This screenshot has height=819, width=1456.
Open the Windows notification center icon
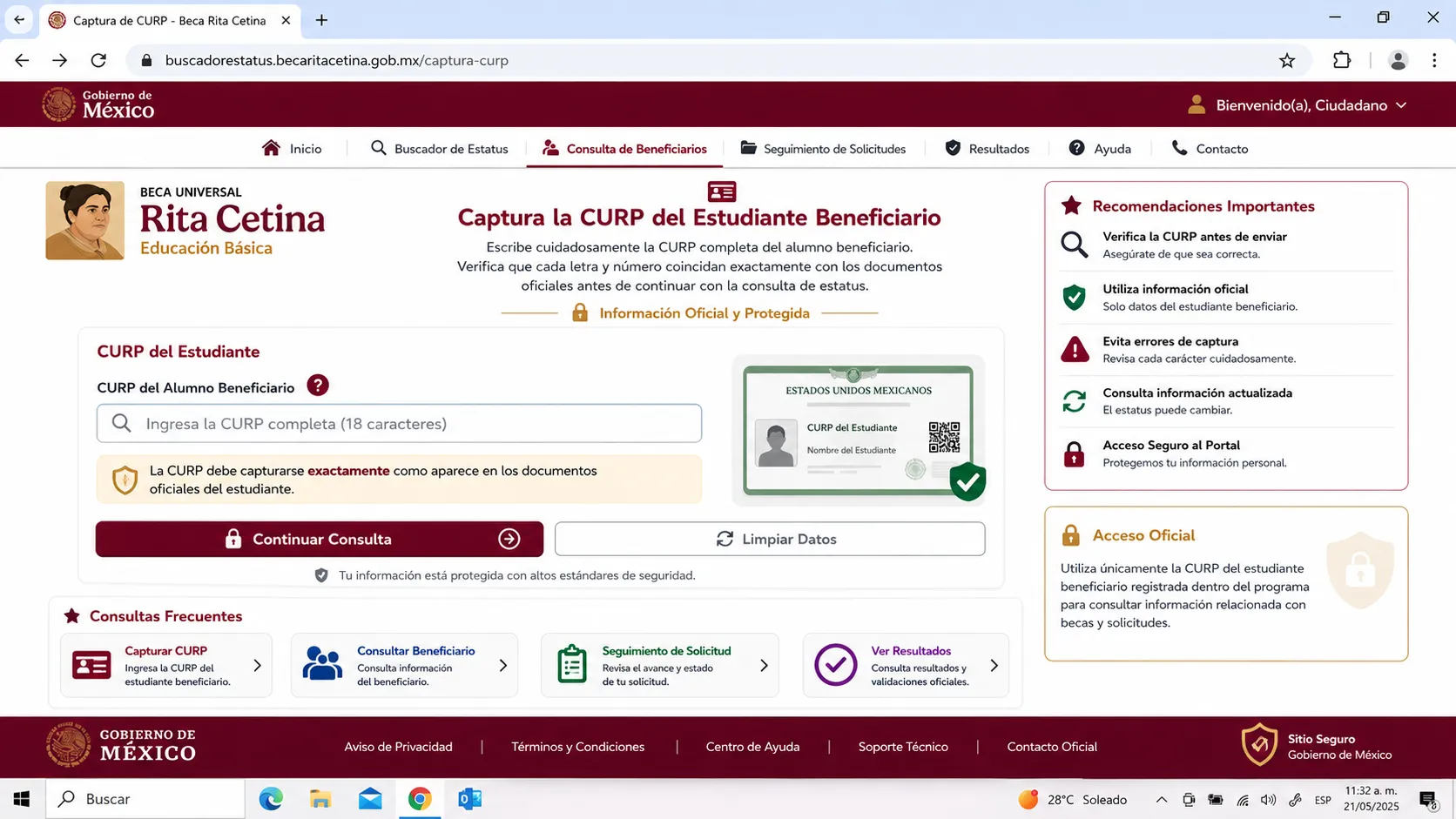[1427, 799]
